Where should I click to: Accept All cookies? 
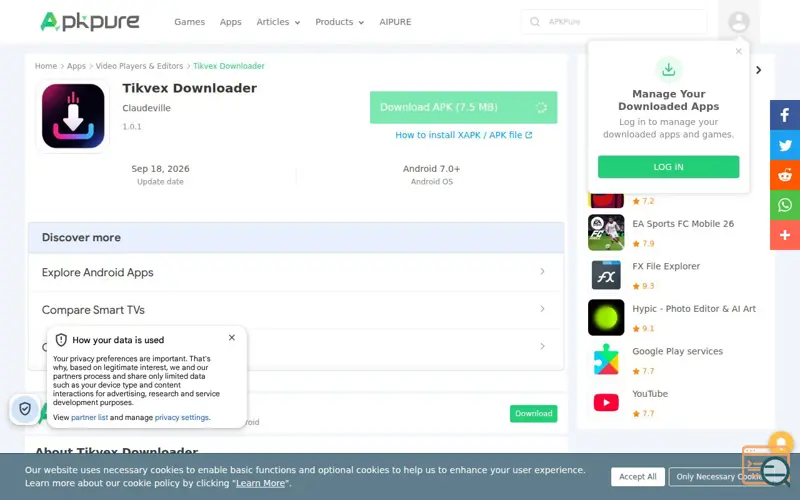tap(637, 477)
